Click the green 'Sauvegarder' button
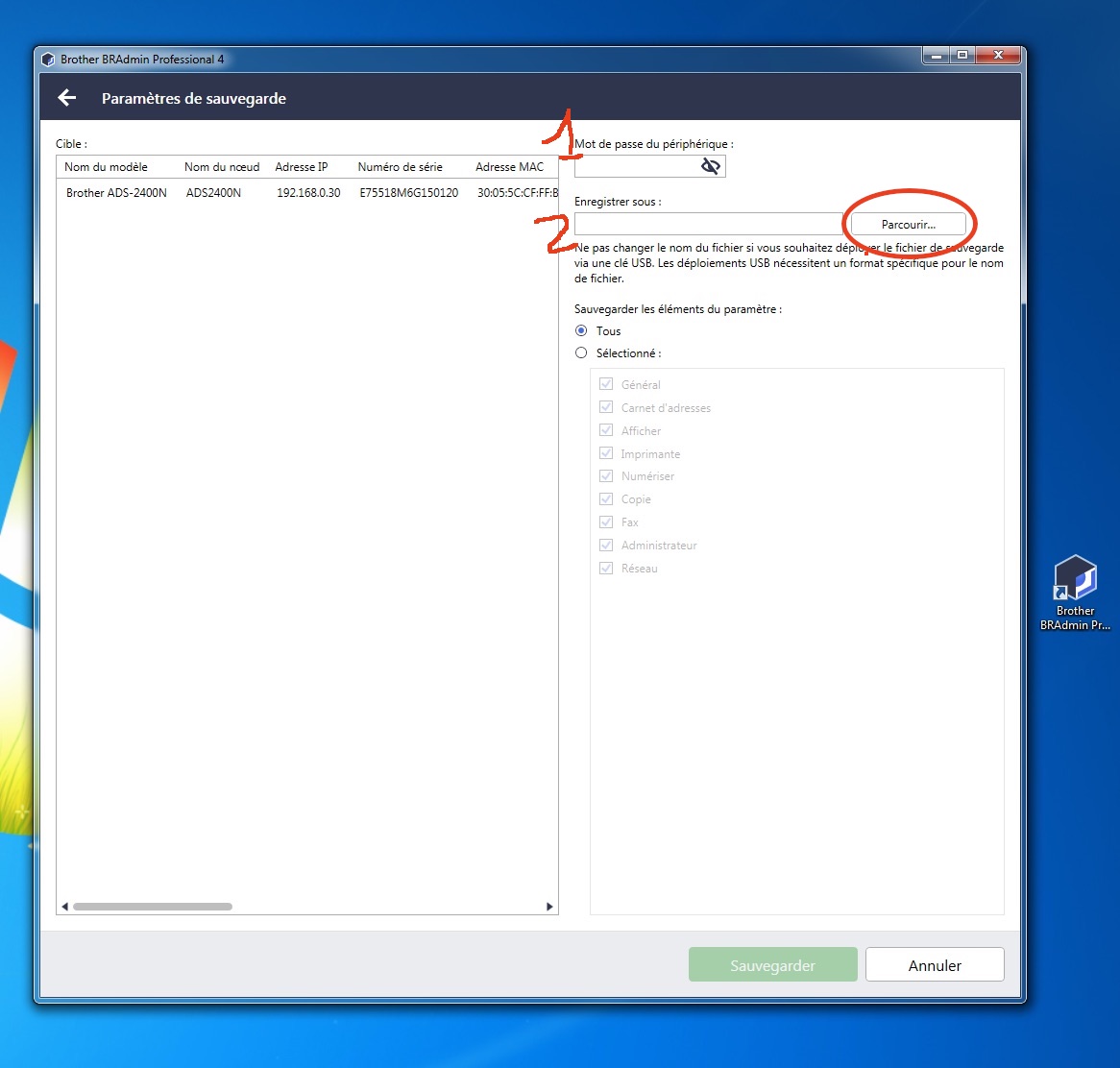1120x1068 pixels. [772, 965]
